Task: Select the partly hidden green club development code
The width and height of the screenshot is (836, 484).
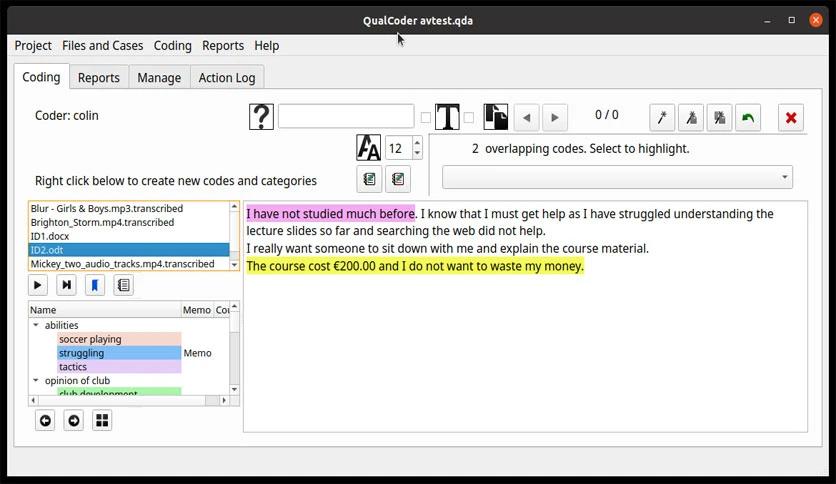Action: coord(119,392)
